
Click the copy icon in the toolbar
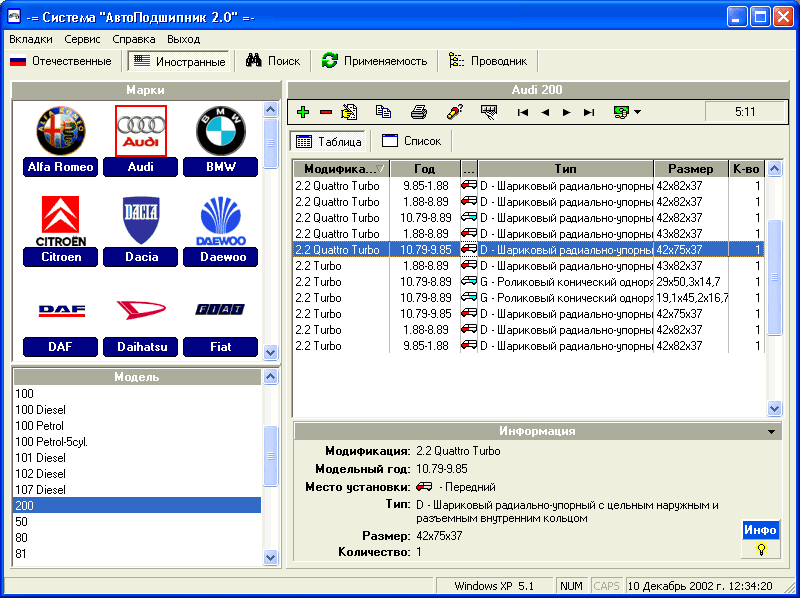click(x=383, y=112)
